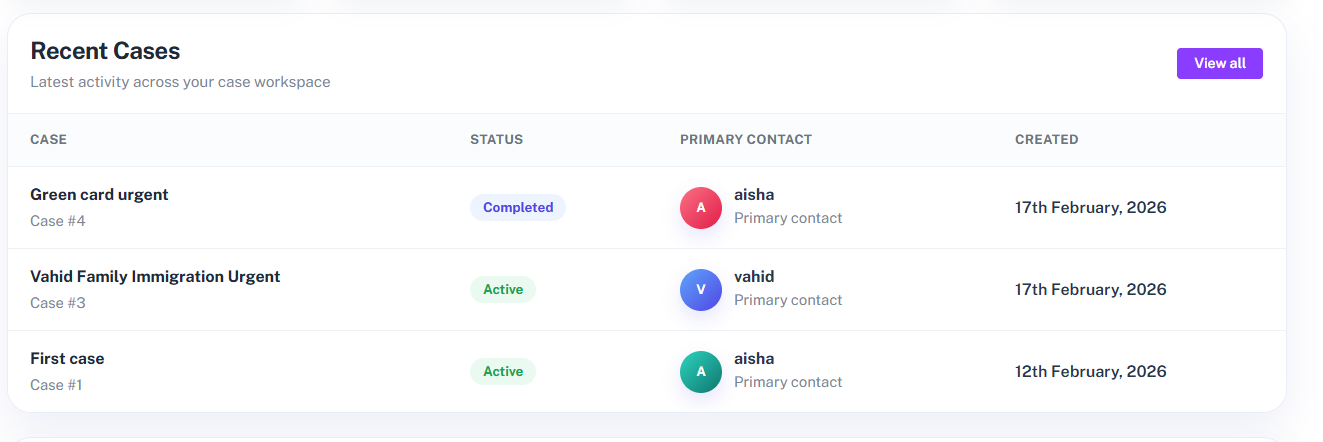
Task: Click the Recent Cases heading
Action: pyautogui.click(x=105, y=51)
